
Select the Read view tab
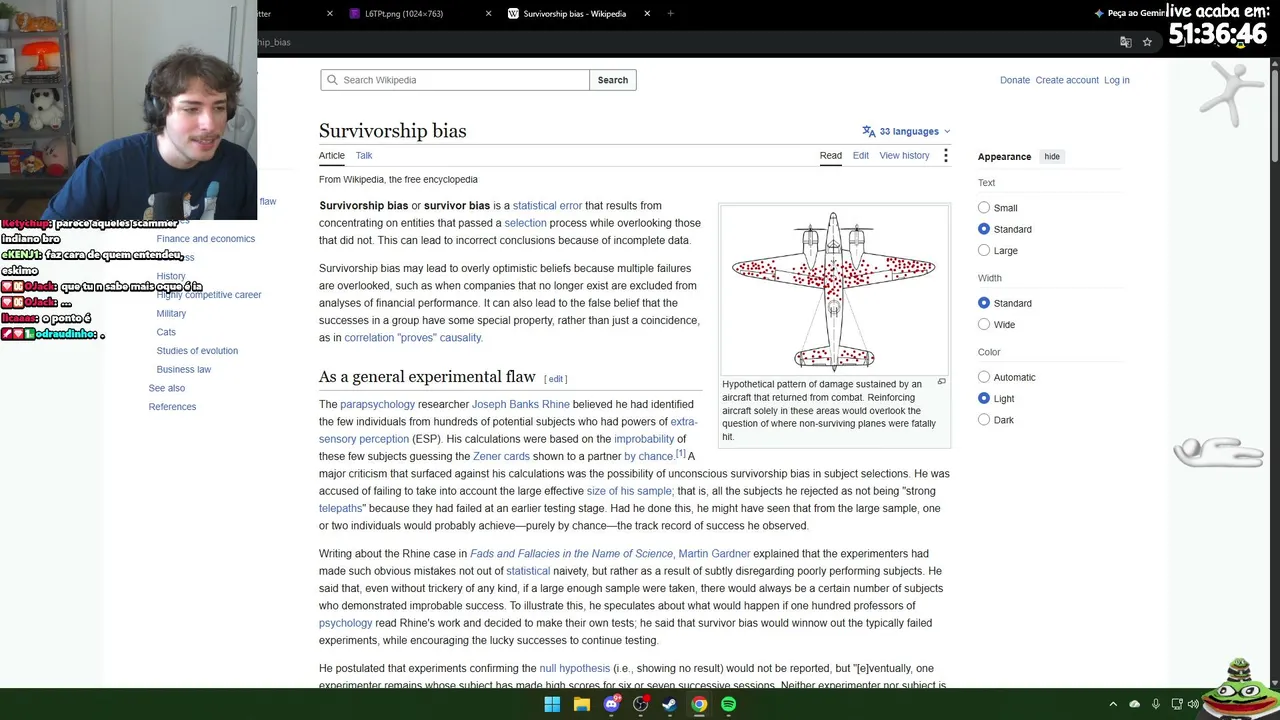coord(831,156)
